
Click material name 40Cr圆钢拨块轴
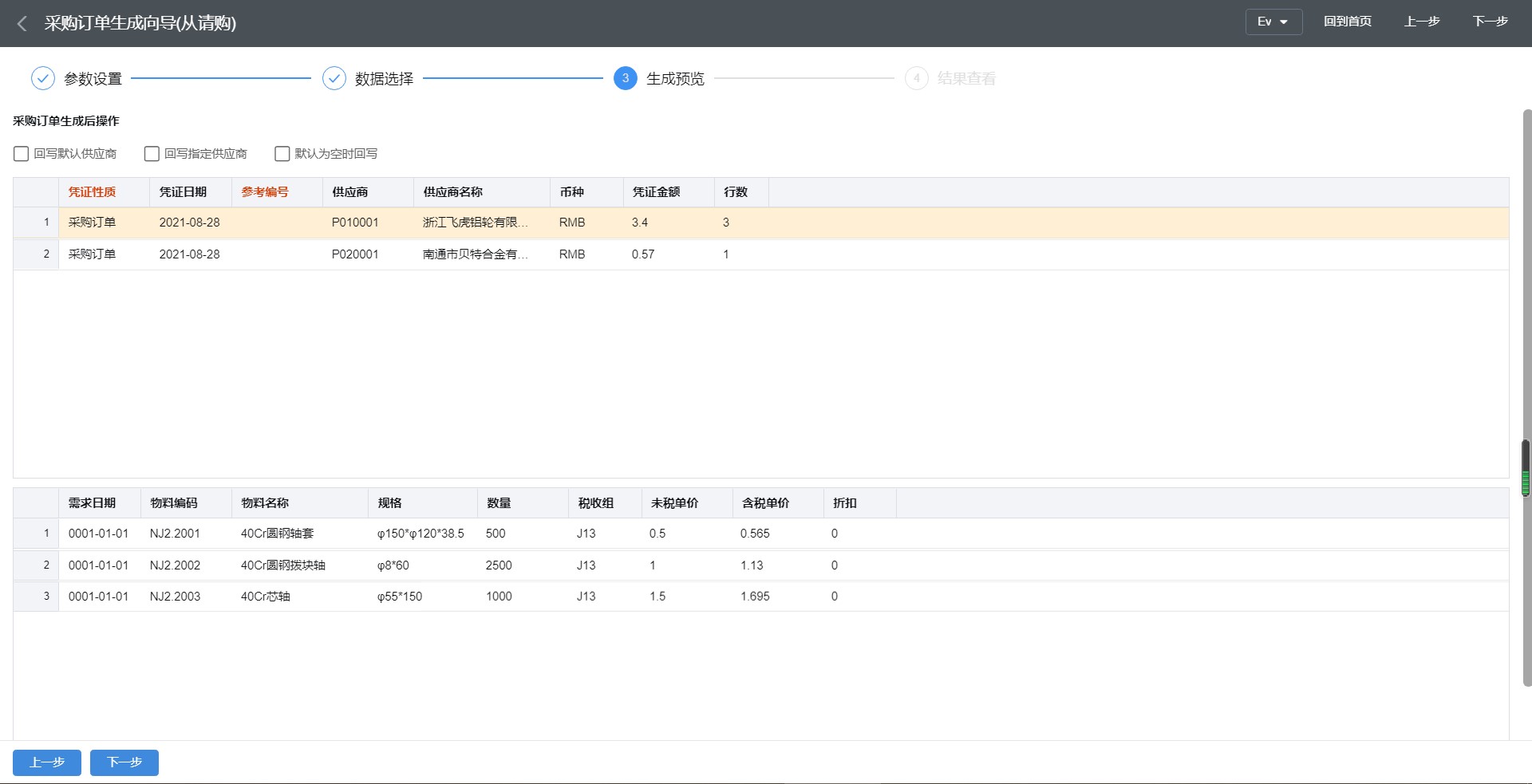283,565
